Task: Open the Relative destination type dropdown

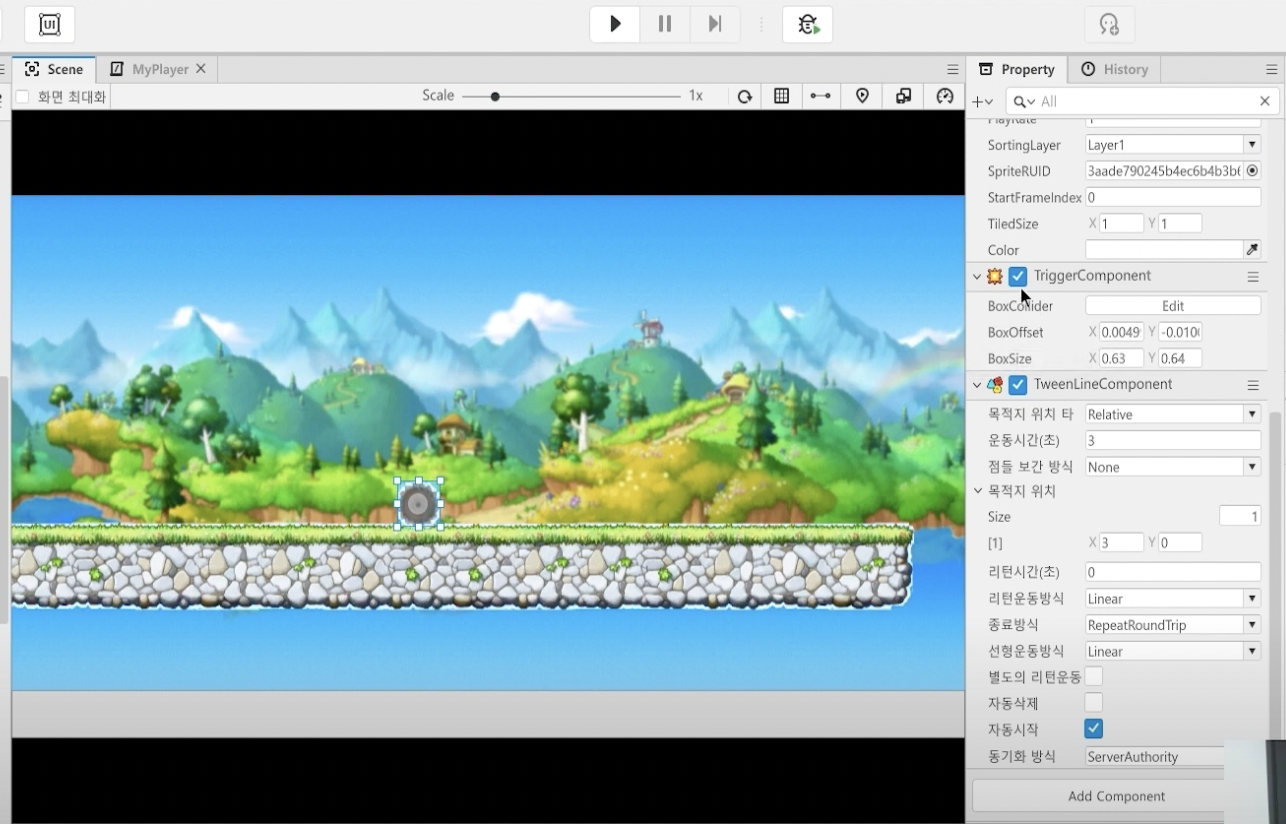Action: click(1173, 414)
